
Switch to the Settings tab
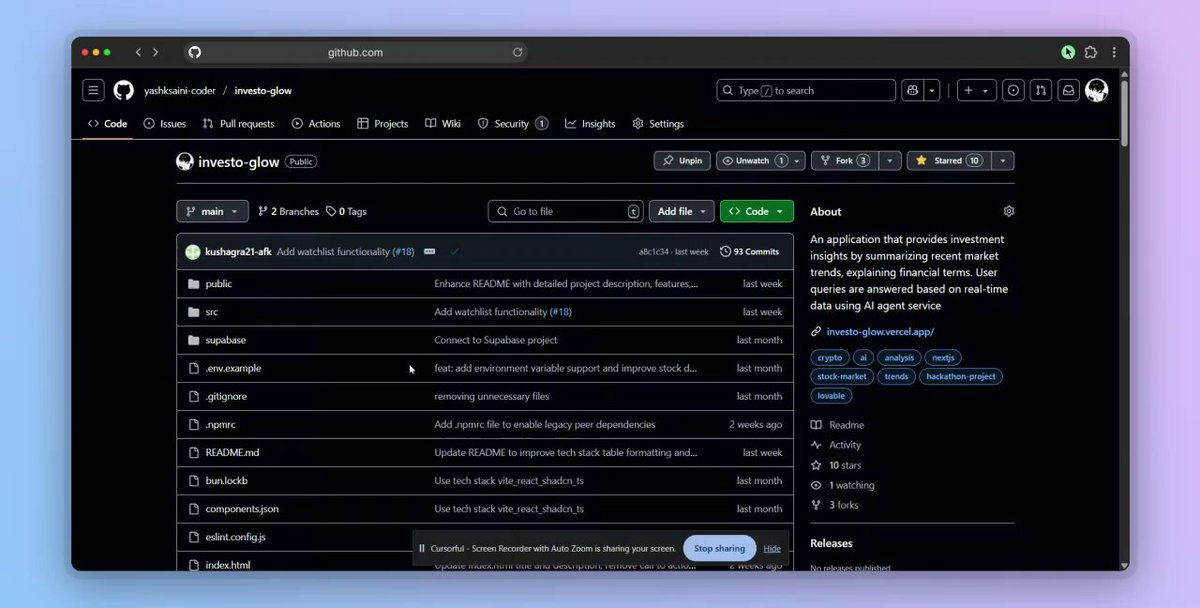point(658,124)
